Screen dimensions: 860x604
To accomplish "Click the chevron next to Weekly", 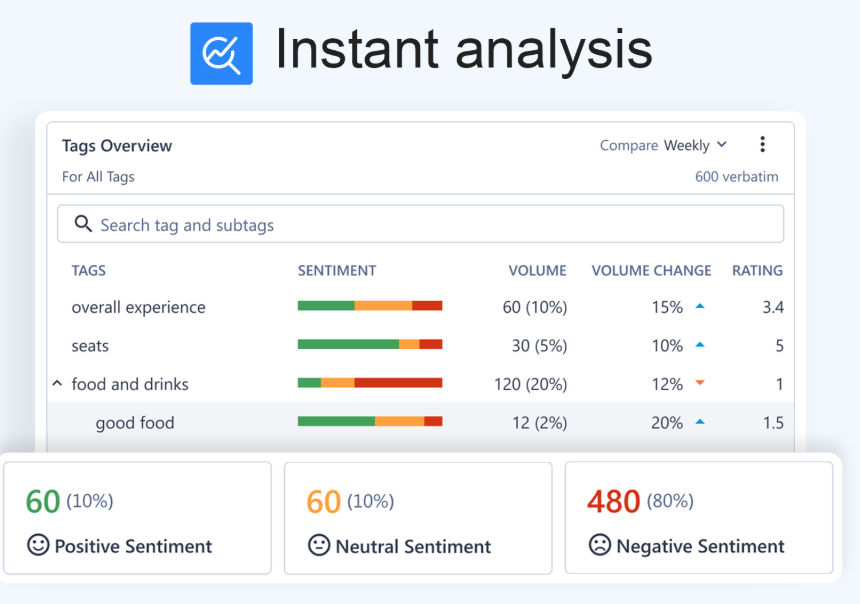I will point(723,144).
